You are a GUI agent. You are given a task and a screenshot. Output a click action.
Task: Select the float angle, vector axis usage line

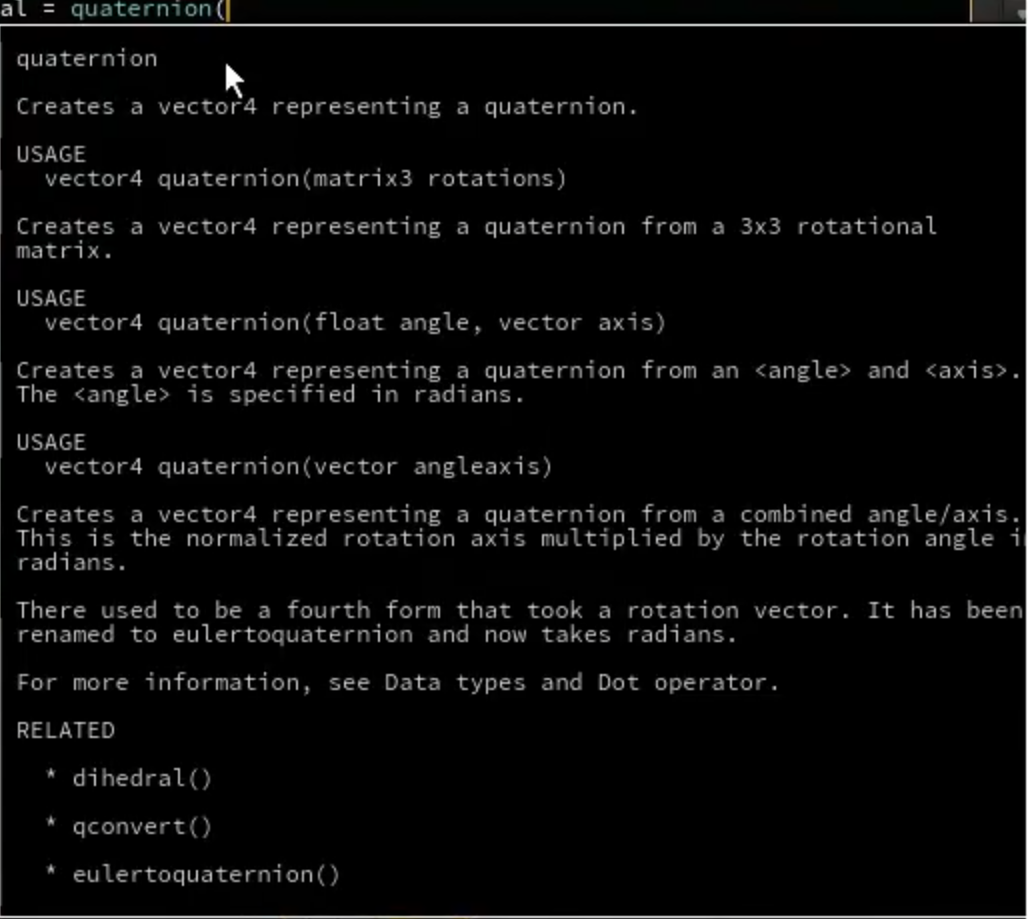click(355, 323)
